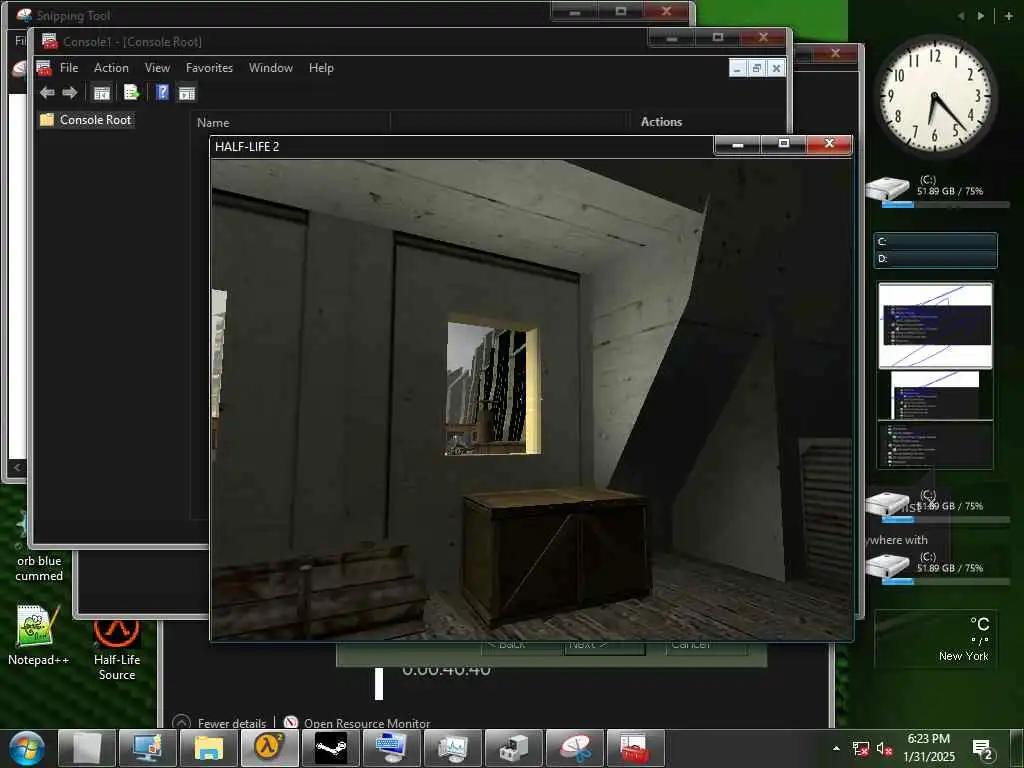Open the View menu in Console1
The image size is (1024, 768).
point(157,68)
